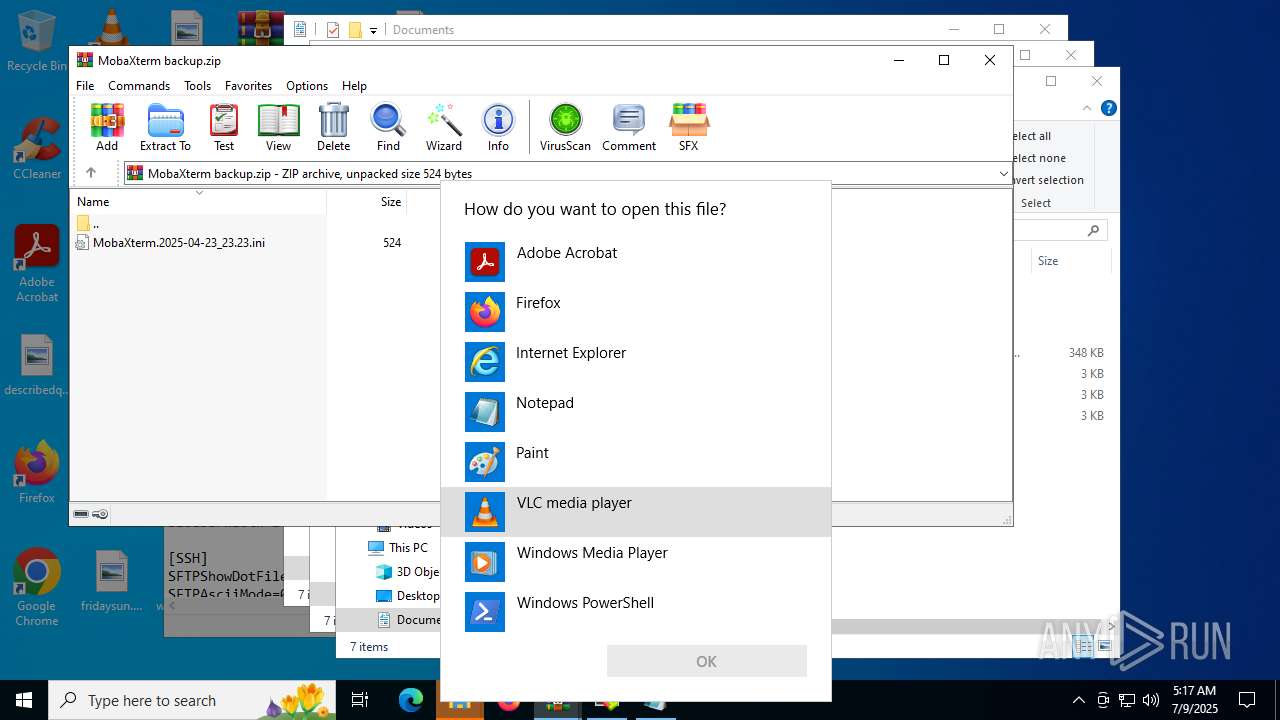
Task: Open the Windows Start menu
Action: point(24,700)
